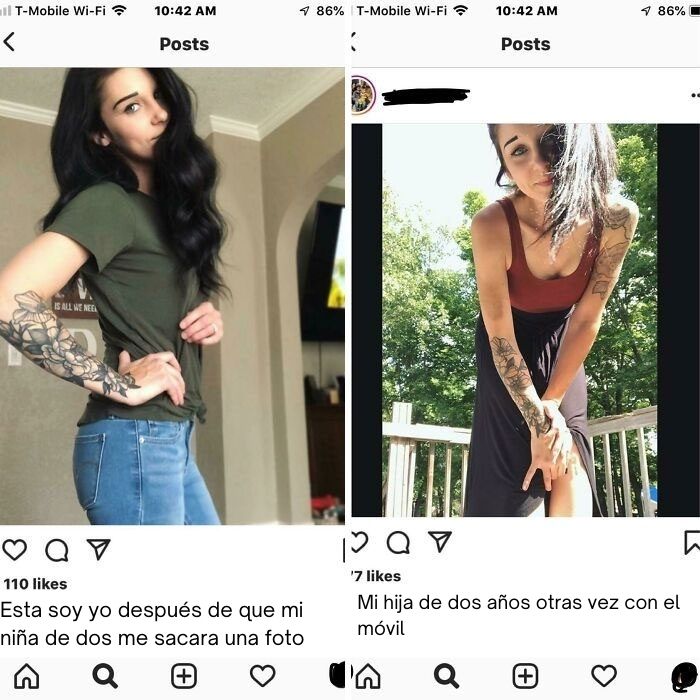Open comments on the right post
This screenshot has width=700, height=700.
click(x=398, y=543)
